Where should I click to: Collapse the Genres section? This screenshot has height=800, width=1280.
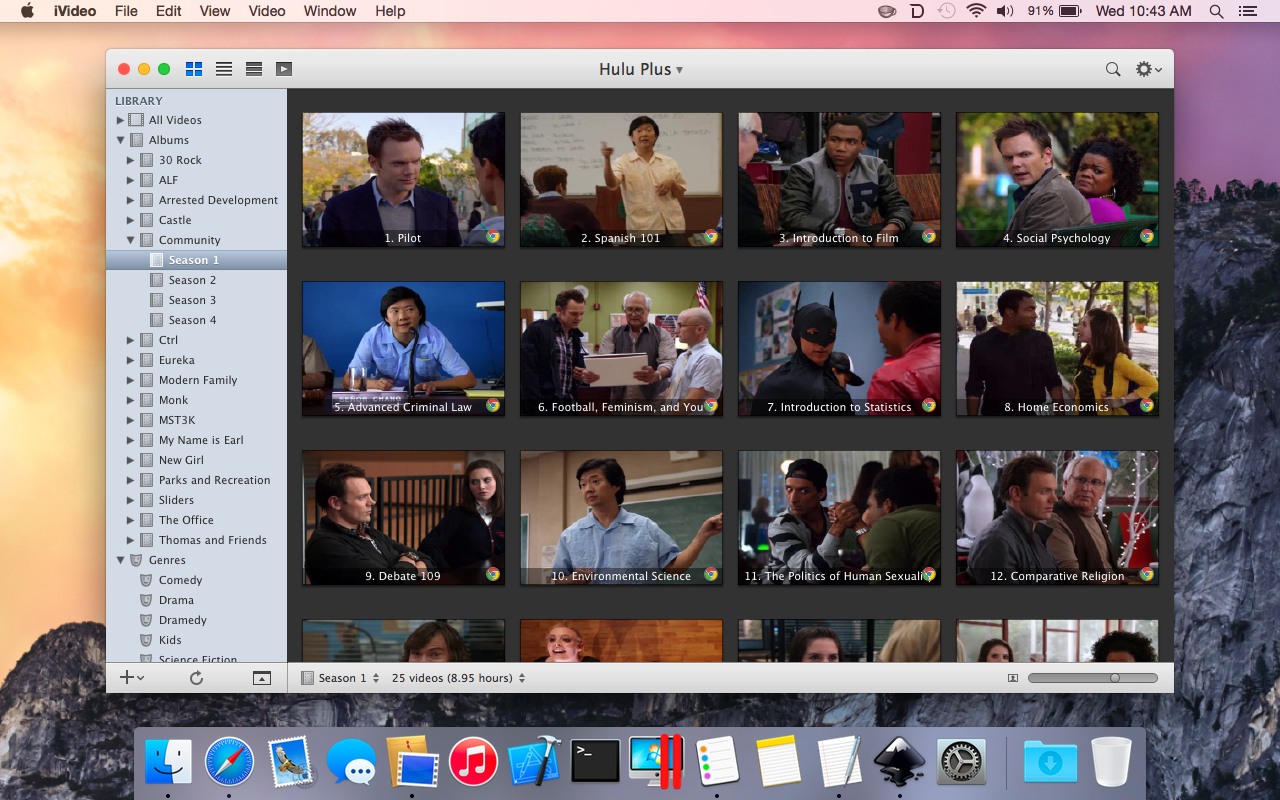118,560
